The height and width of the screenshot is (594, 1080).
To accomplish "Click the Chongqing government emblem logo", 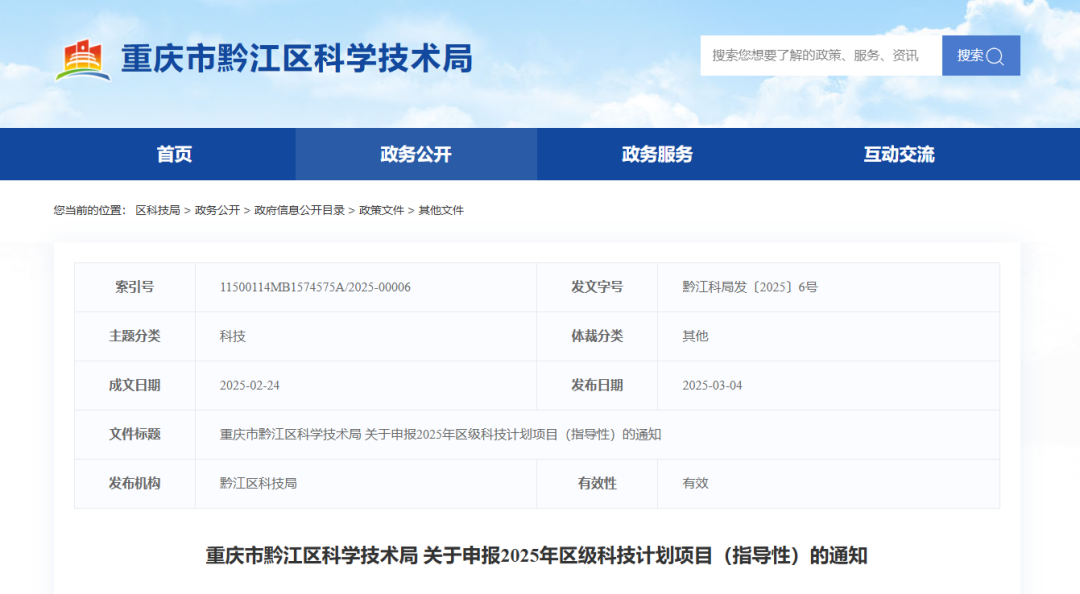I will [83, 59].
